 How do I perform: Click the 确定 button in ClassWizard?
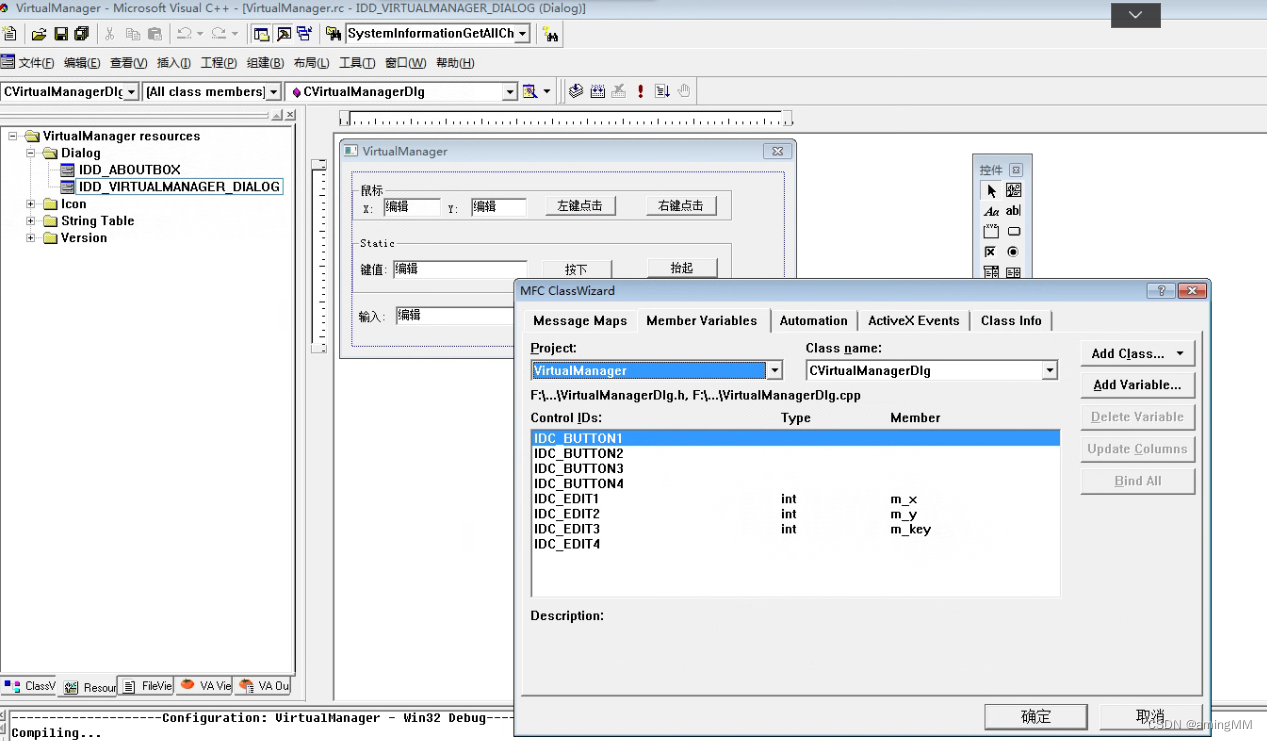pos(1036,717)
